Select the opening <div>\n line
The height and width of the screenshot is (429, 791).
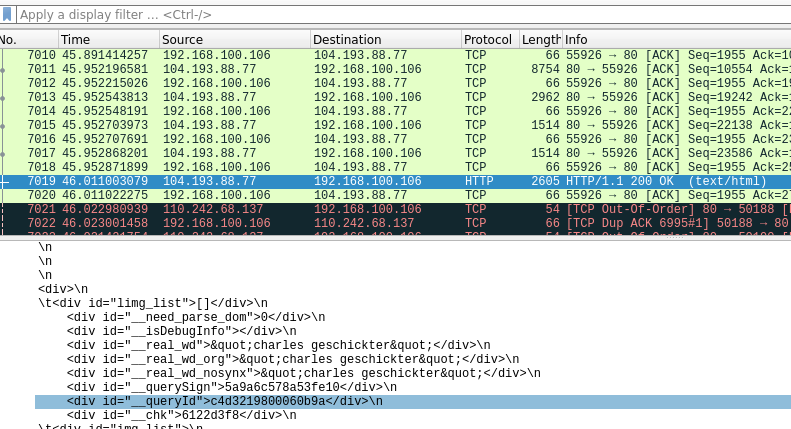click(x=63, y=289)
